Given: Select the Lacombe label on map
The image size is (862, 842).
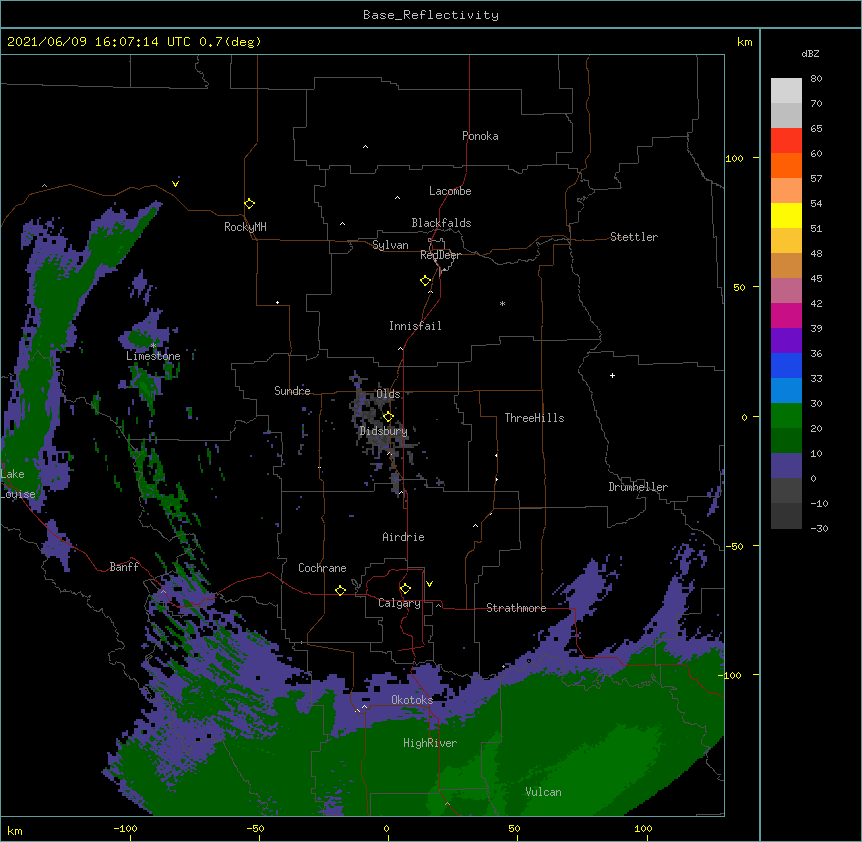Looking at the screenshot, I should (450, 191).
